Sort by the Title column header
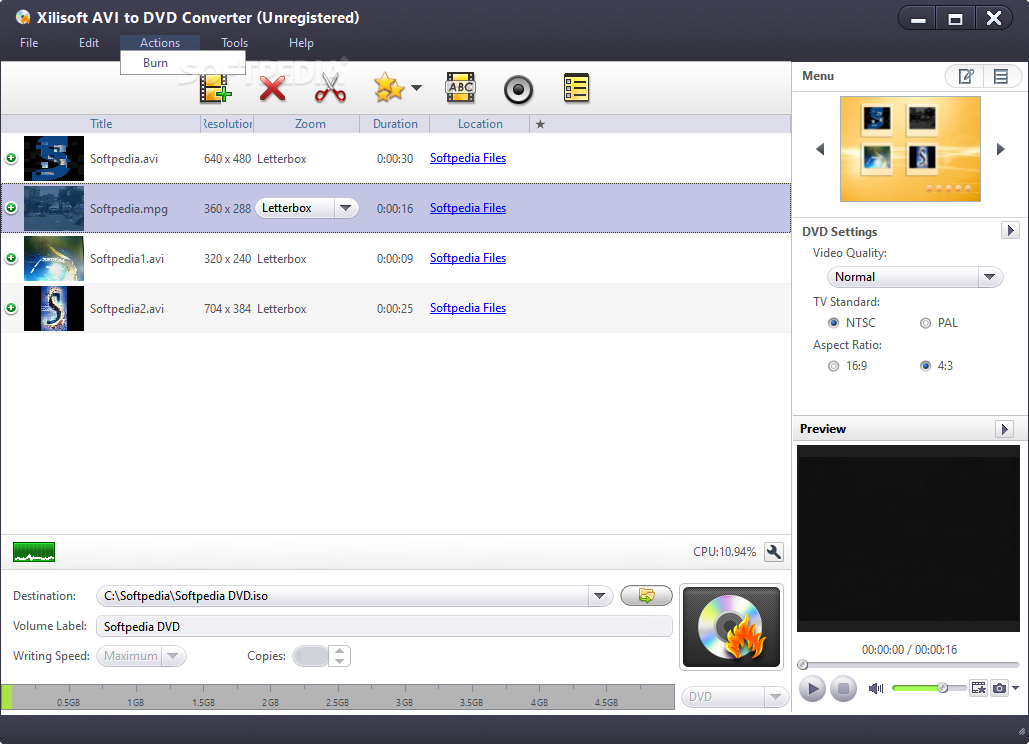 [x=101, y=124]
